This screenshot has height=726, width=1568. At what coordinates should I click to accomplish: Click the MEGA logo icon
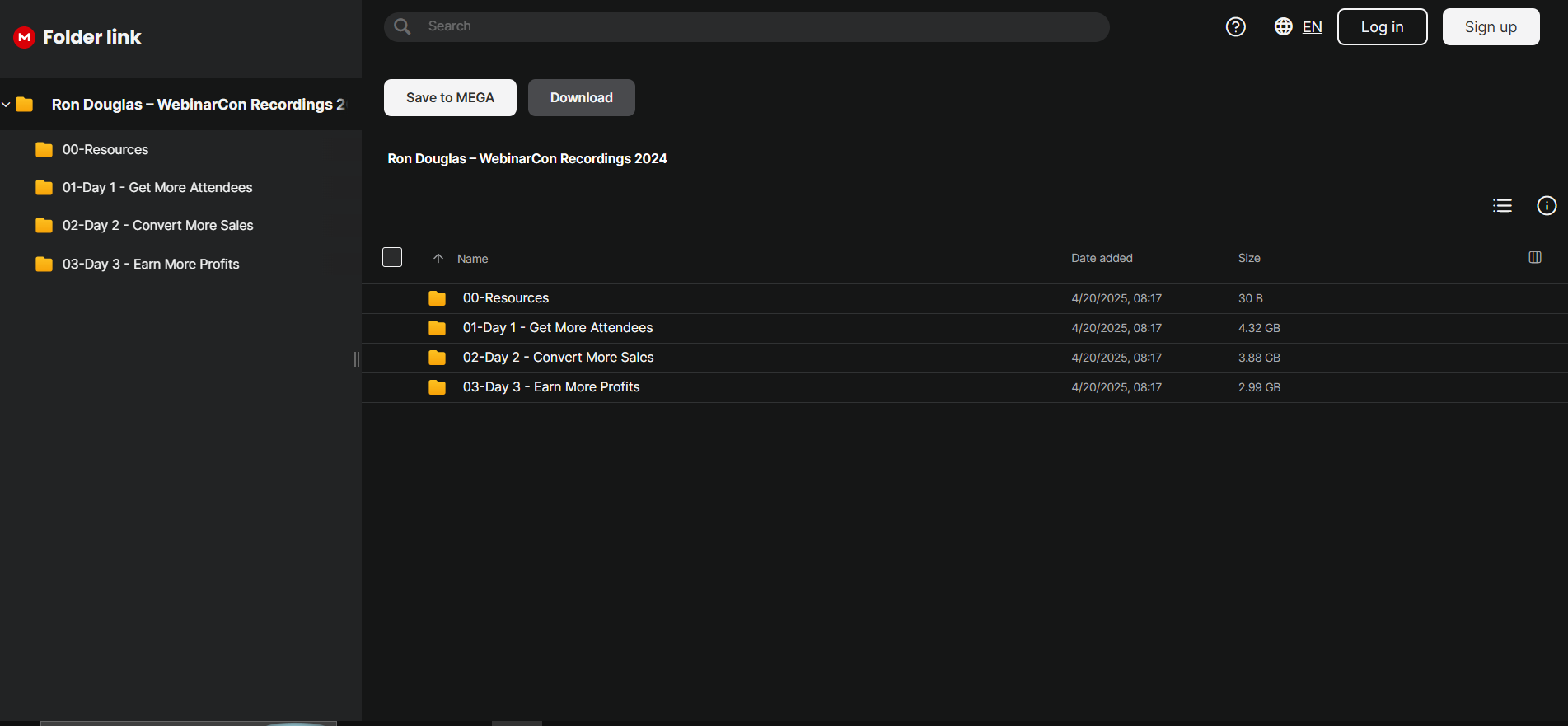pos(25,37)
